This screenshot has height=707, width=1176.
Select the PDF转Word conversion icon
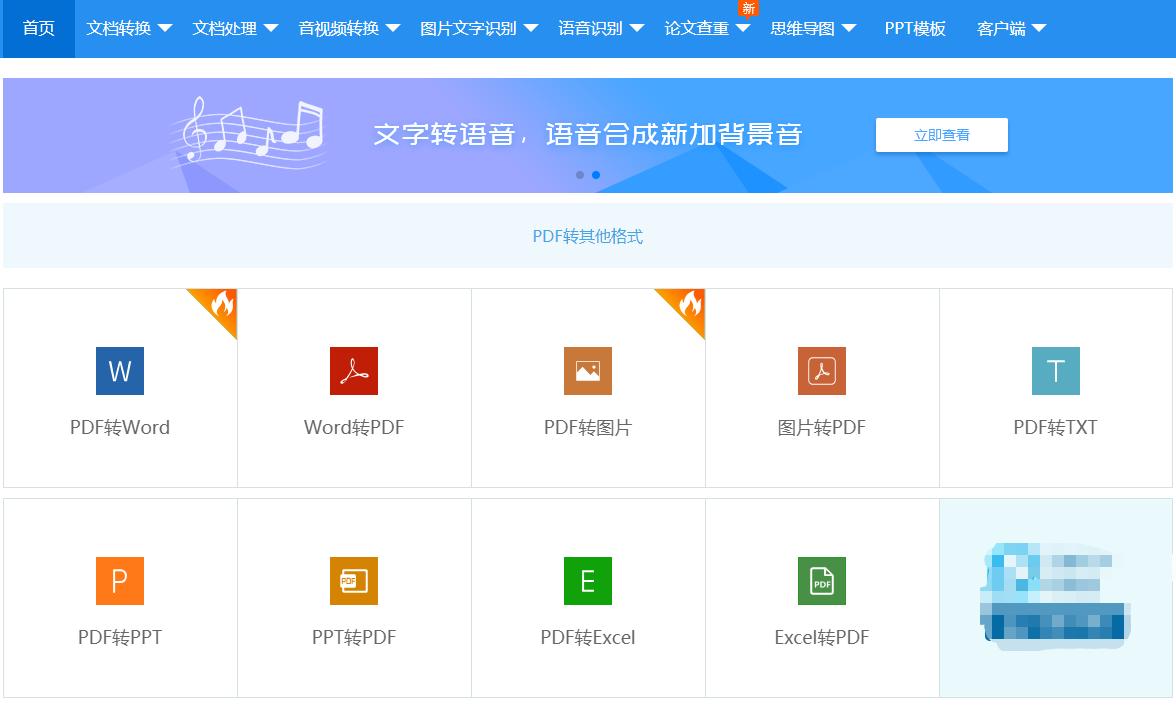point(119,371)
